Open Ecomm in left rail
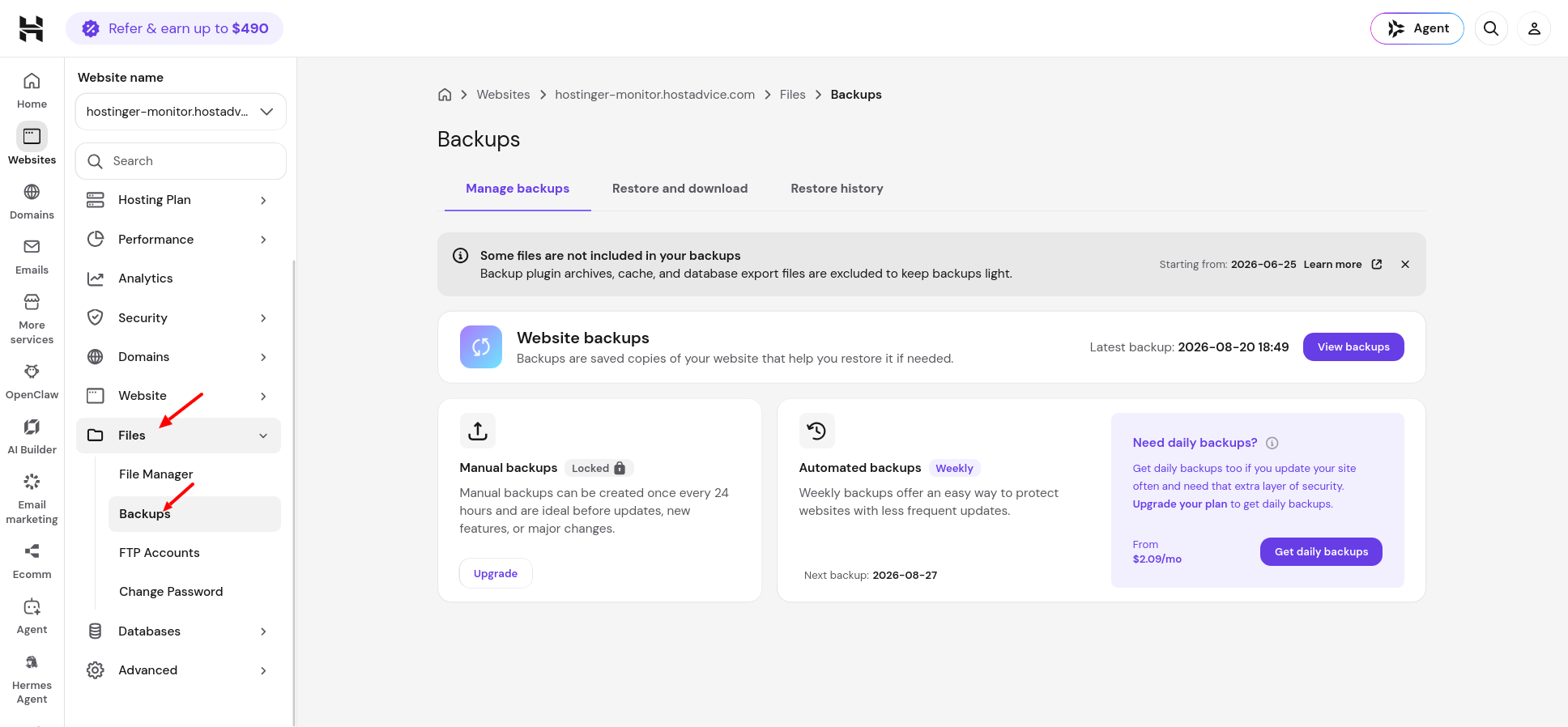 [x=32, y=561]
